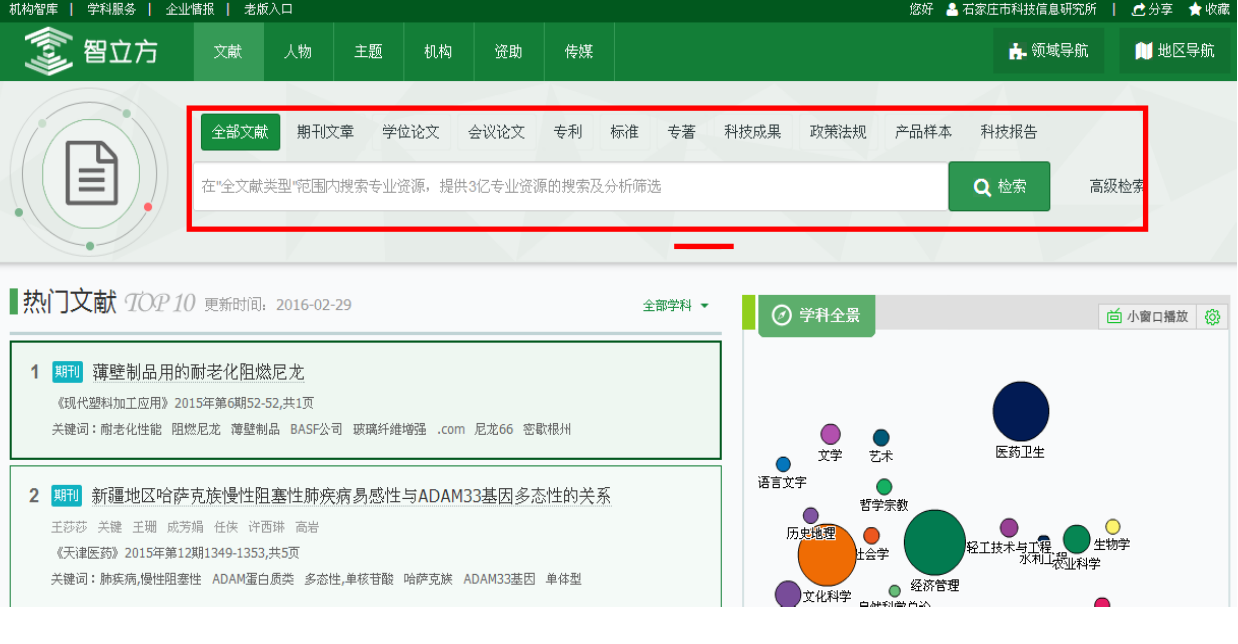Click the favorite star icon (收藏)
This screenshot has height=644, width=1238.
1194,9
